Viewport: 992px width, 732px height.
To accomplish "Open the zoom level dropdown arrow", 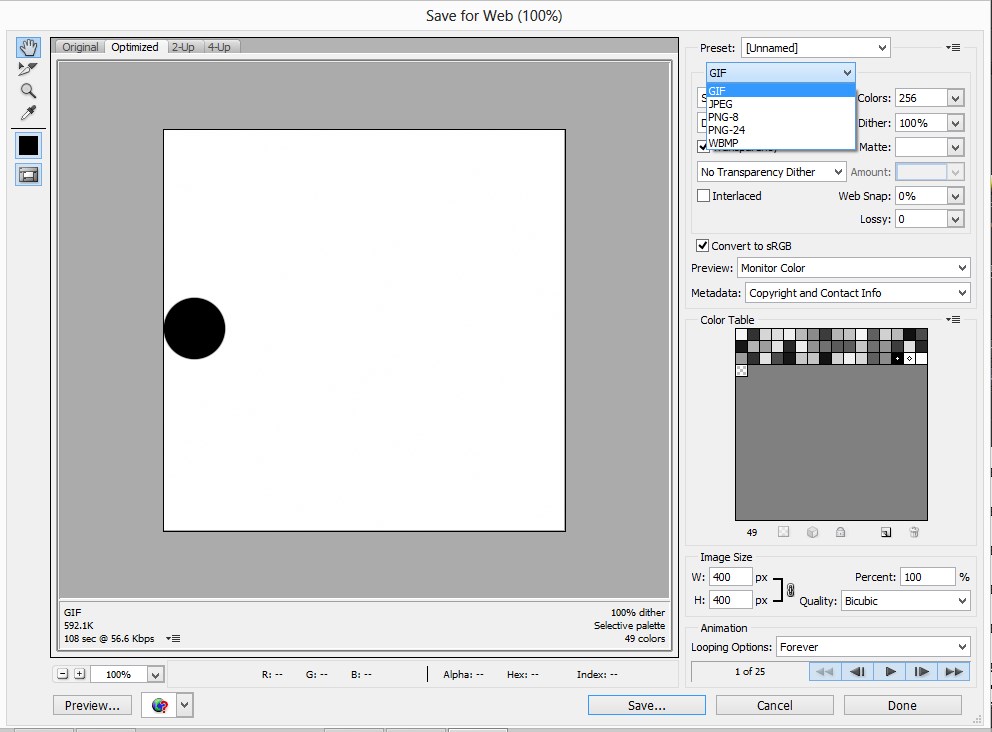I will coord(156,674).
